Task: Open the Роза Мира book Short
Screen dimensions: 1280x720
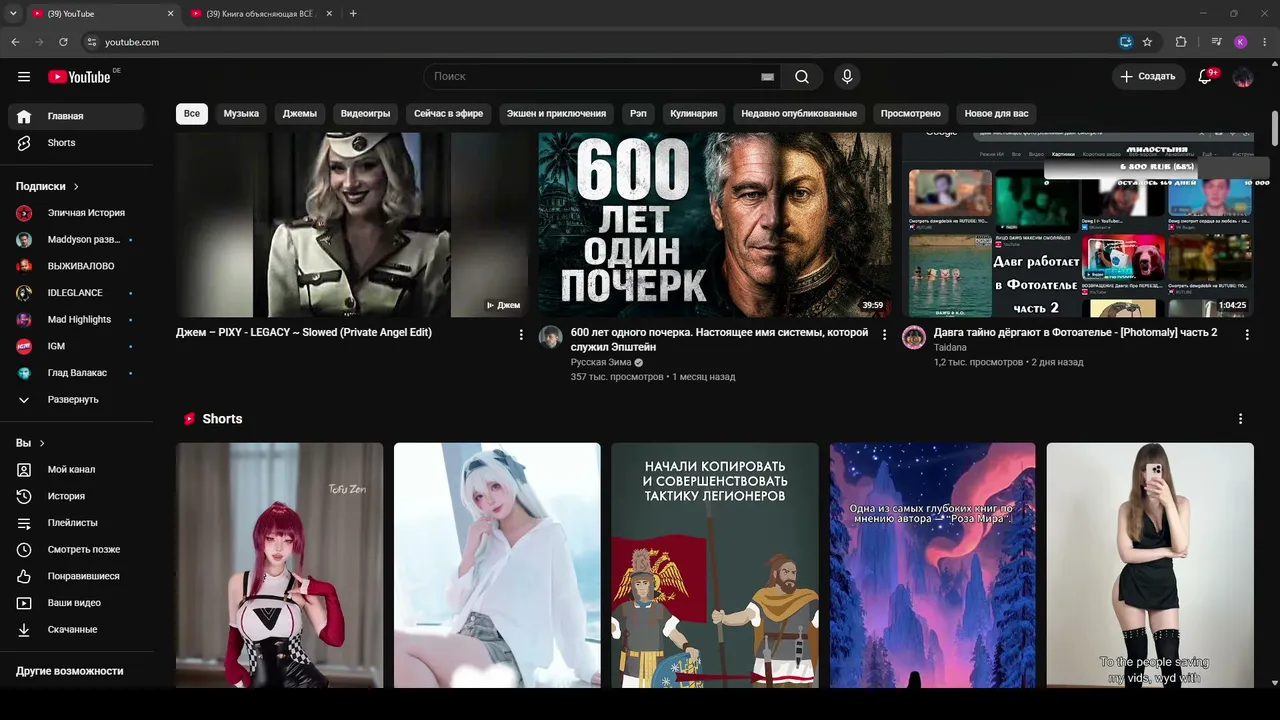Action: coord(933,565)
